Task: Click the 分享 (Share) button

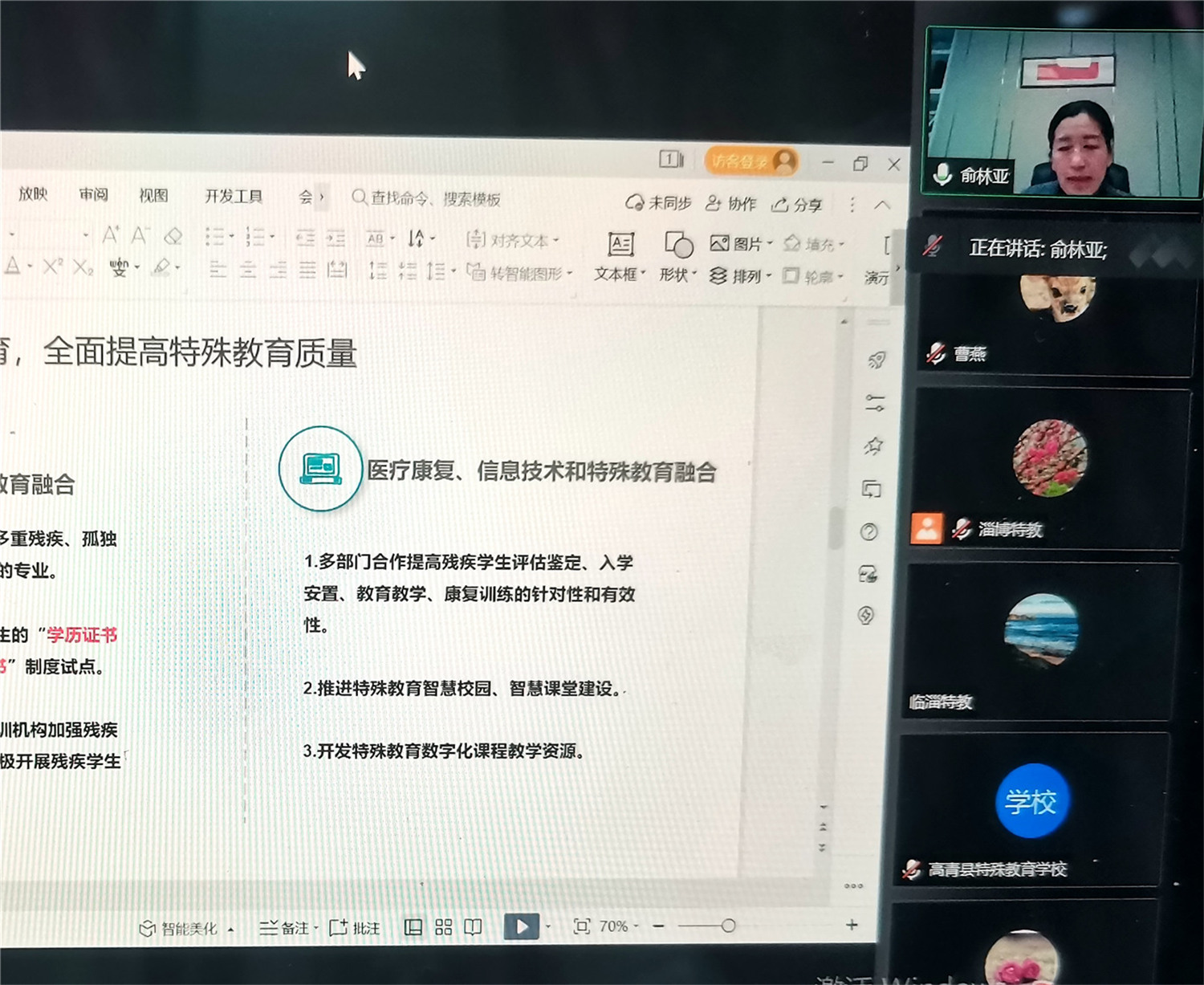Action: [x=798, y=205]
